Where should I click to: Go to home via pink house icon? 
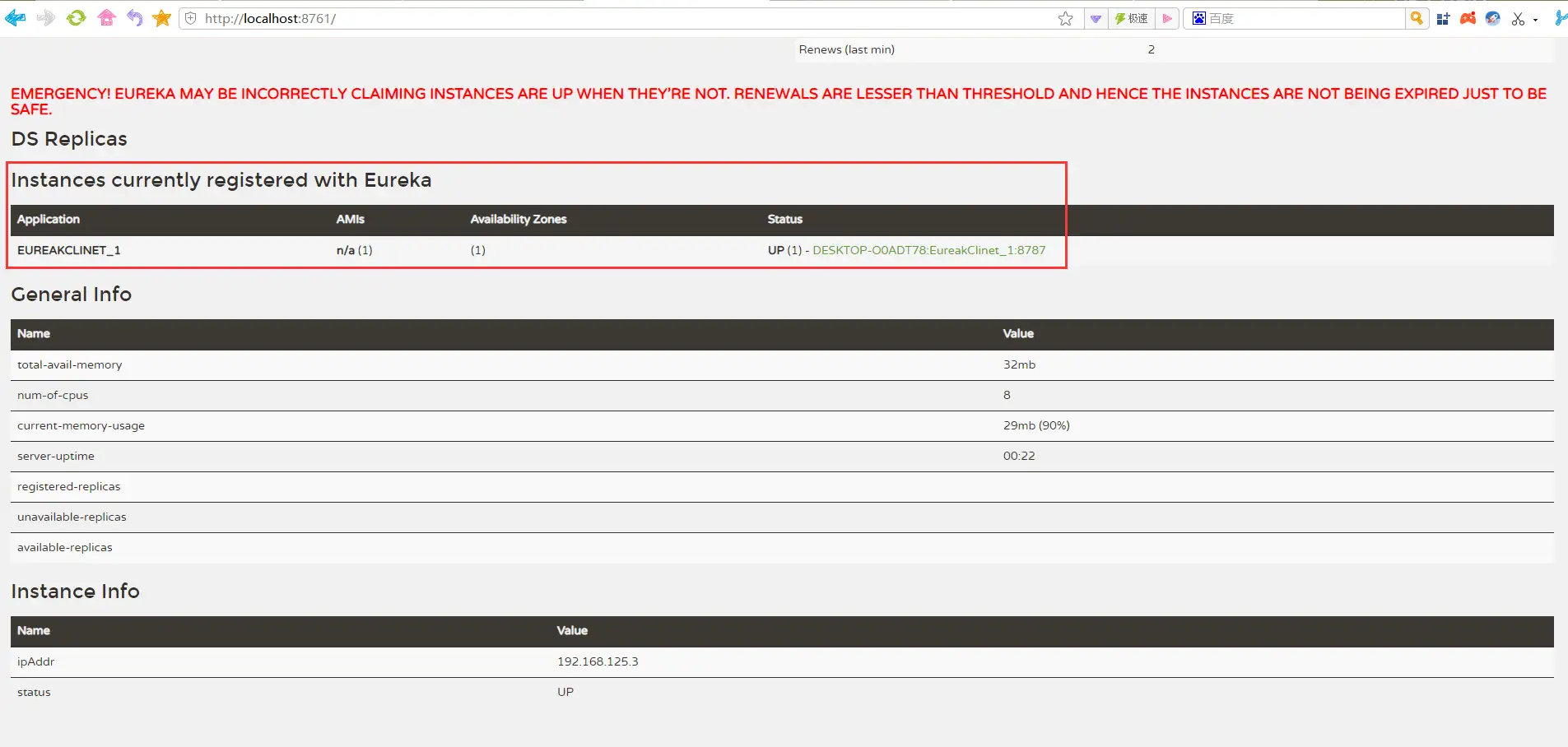pyautogui.click(x=106, y=18)
